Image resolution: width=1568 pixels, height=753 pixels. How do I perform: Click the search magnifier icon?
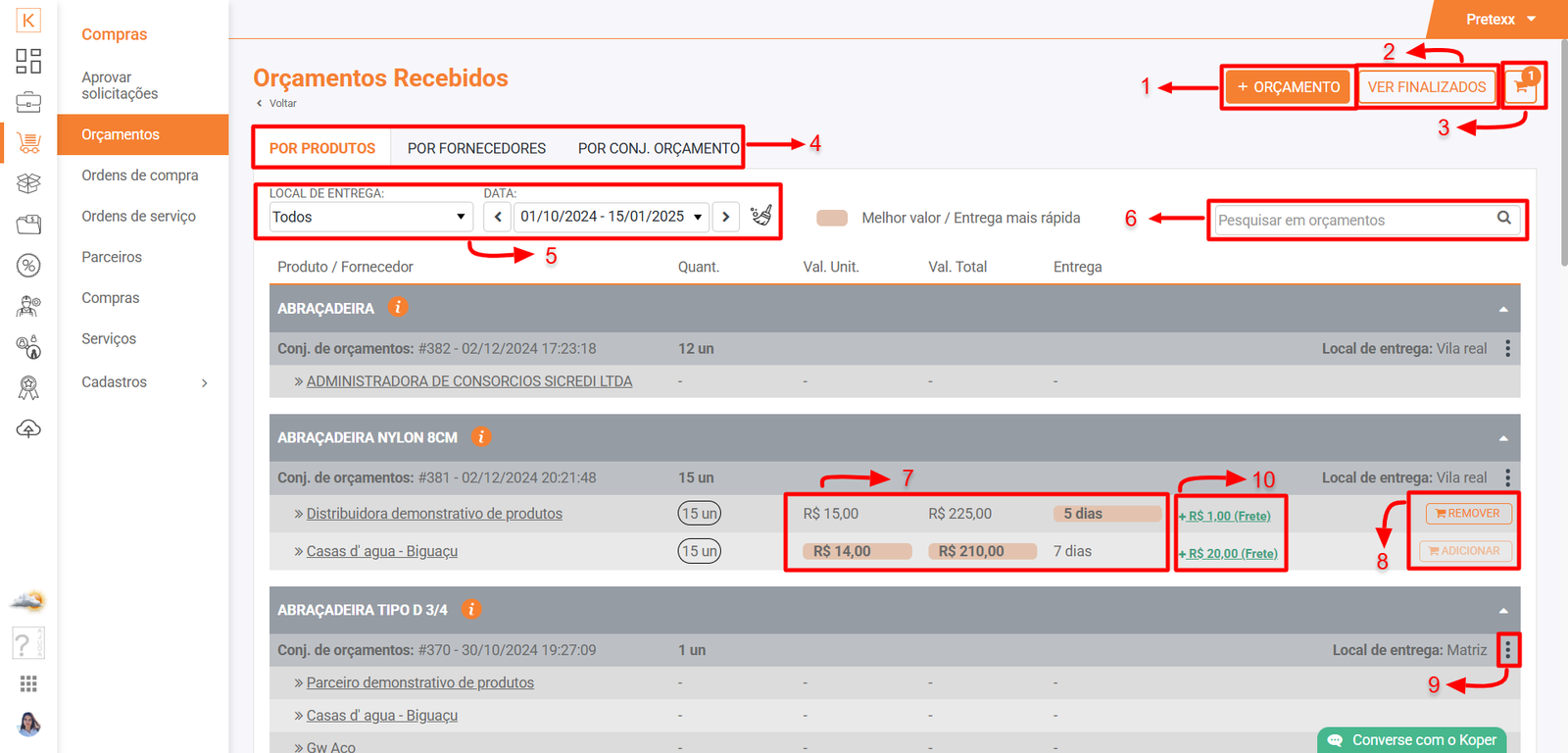click(x=1503, y=219)
